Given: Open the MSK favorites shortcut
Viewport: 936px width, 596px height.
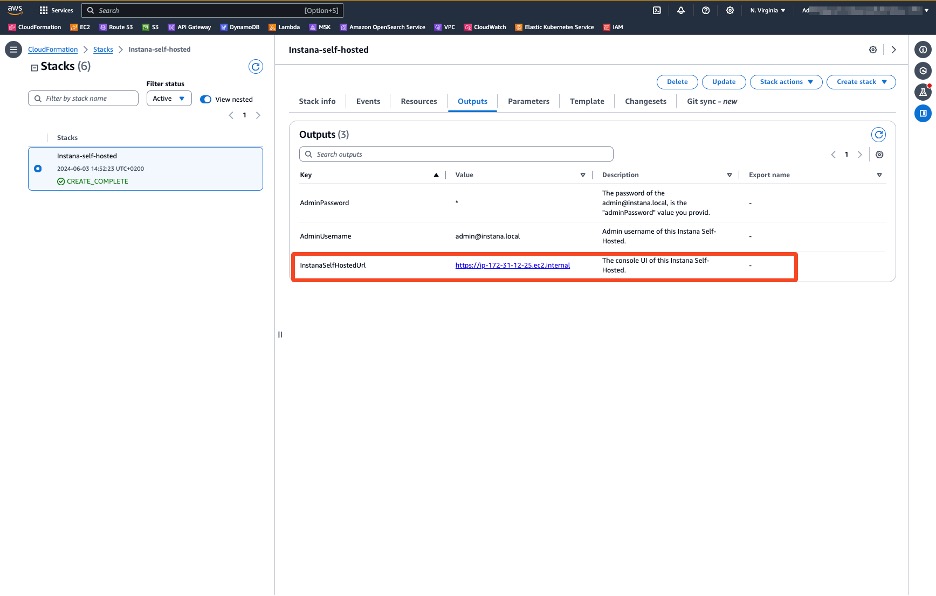Looking at the screenshot, I should [319, 27].
